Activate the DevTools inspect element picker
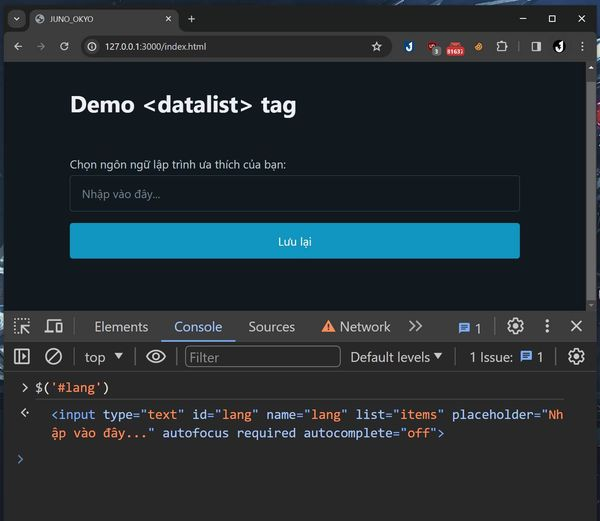This screenshot has width=600, height=521. point(22,326)
